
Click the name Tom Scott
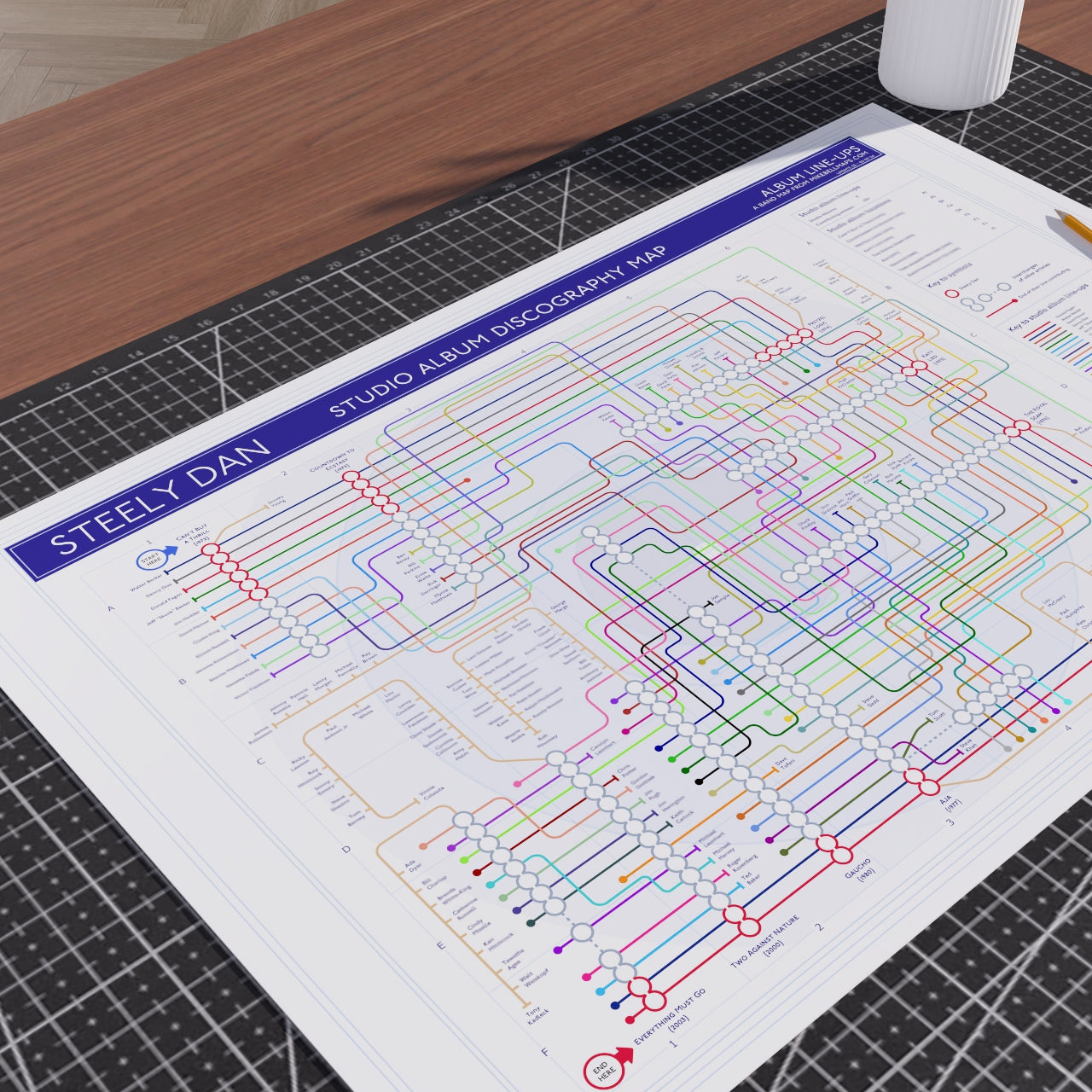coord(936,715)
